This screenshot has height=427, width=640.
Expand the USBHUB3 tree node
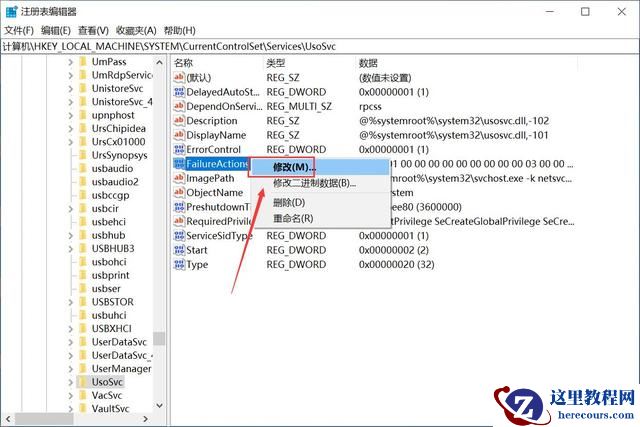coord(71,249)
